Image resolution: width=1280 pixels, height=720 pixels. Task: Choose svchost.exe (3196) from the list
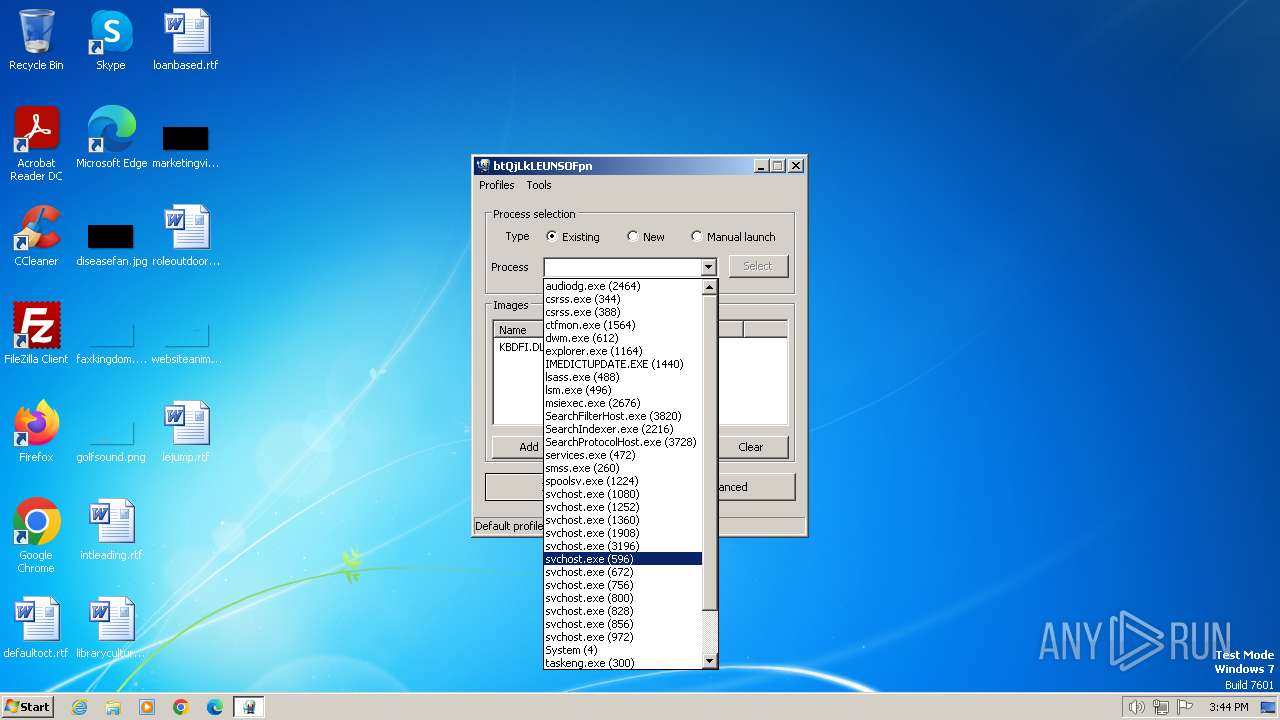coord(623,546)
